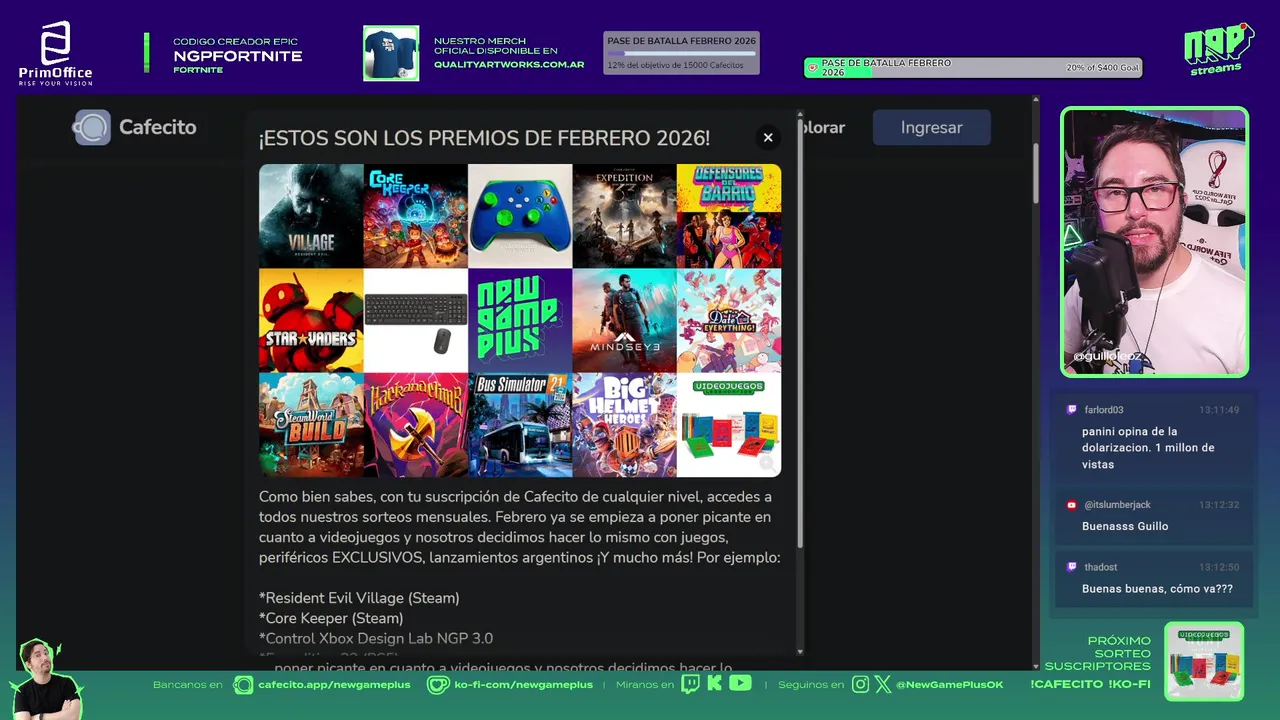Click the !CAFECITO !KO-FI command text

[x=1090, y=685]
